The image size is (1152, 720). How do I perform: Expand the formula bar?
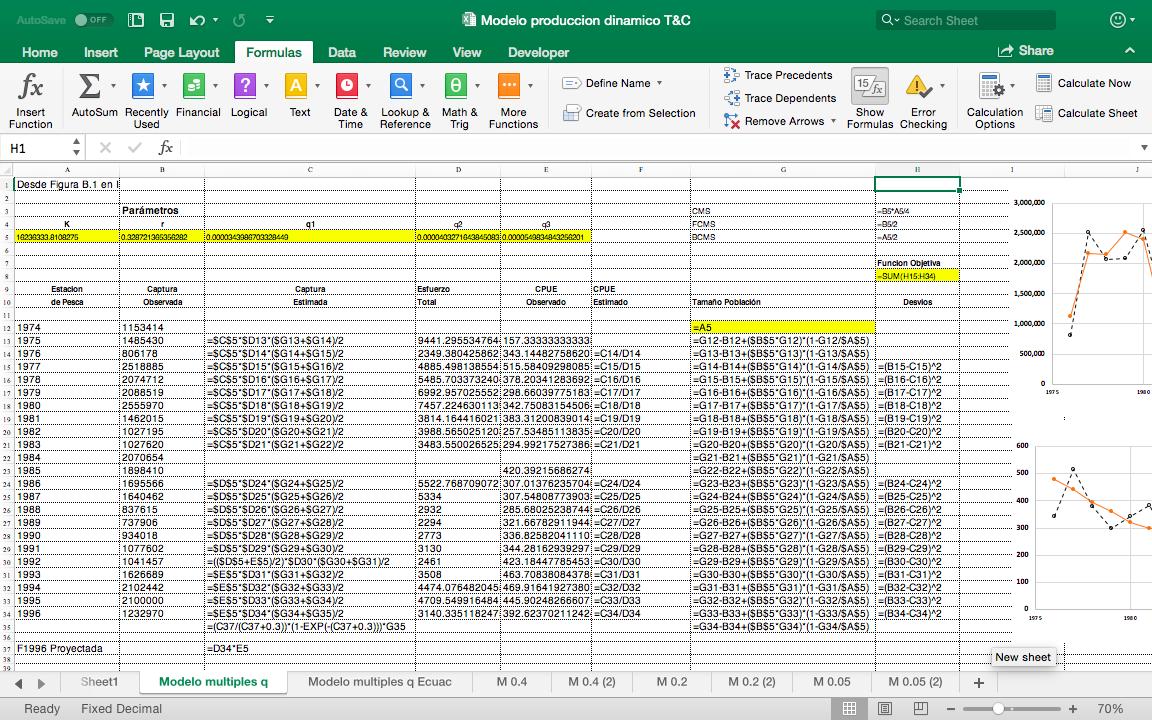[1144, 148]
